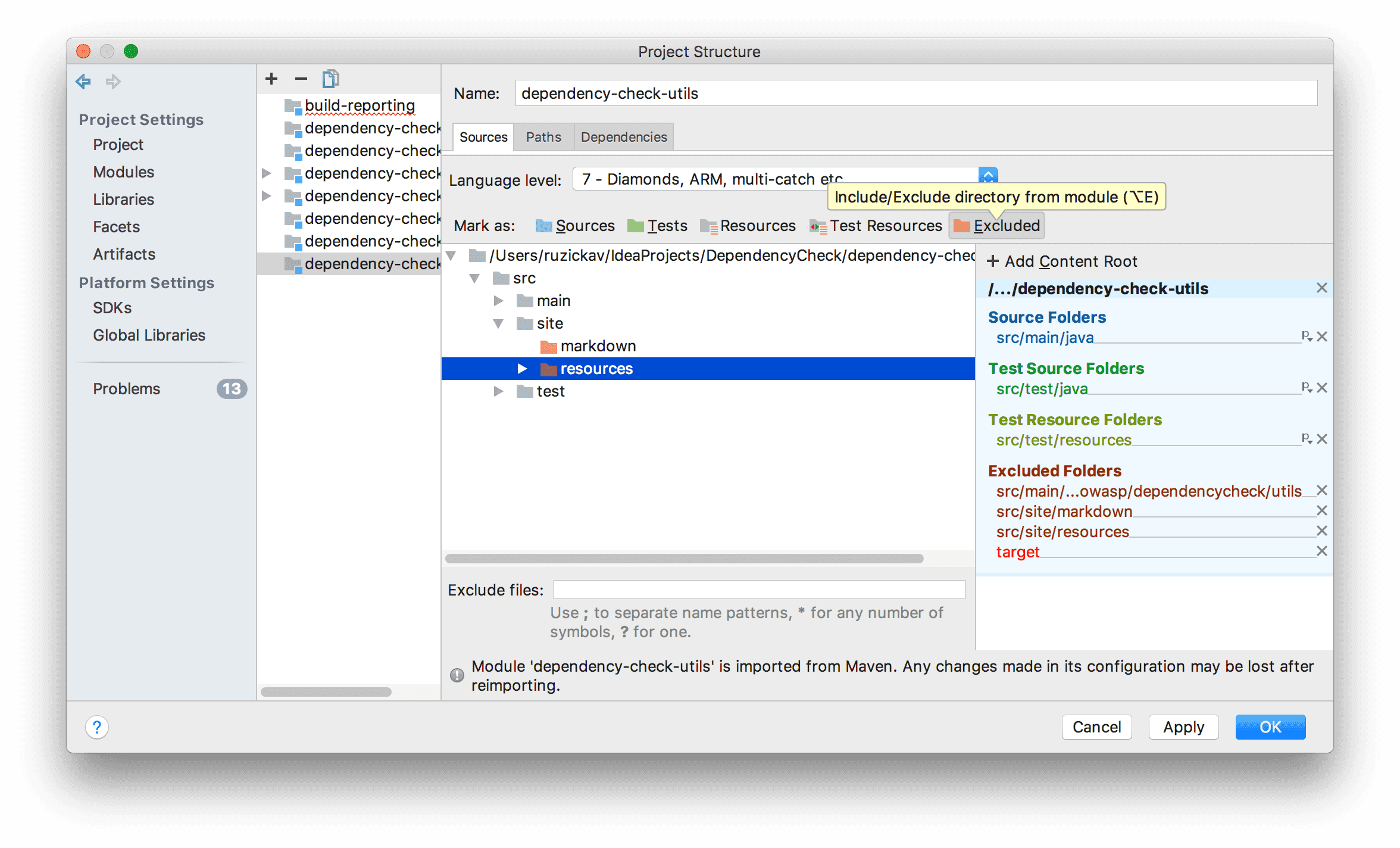The width and height of the screenshot is (1400, 848).
Task: Mark selected folder as Test Resources
Action: pos(876,226)
